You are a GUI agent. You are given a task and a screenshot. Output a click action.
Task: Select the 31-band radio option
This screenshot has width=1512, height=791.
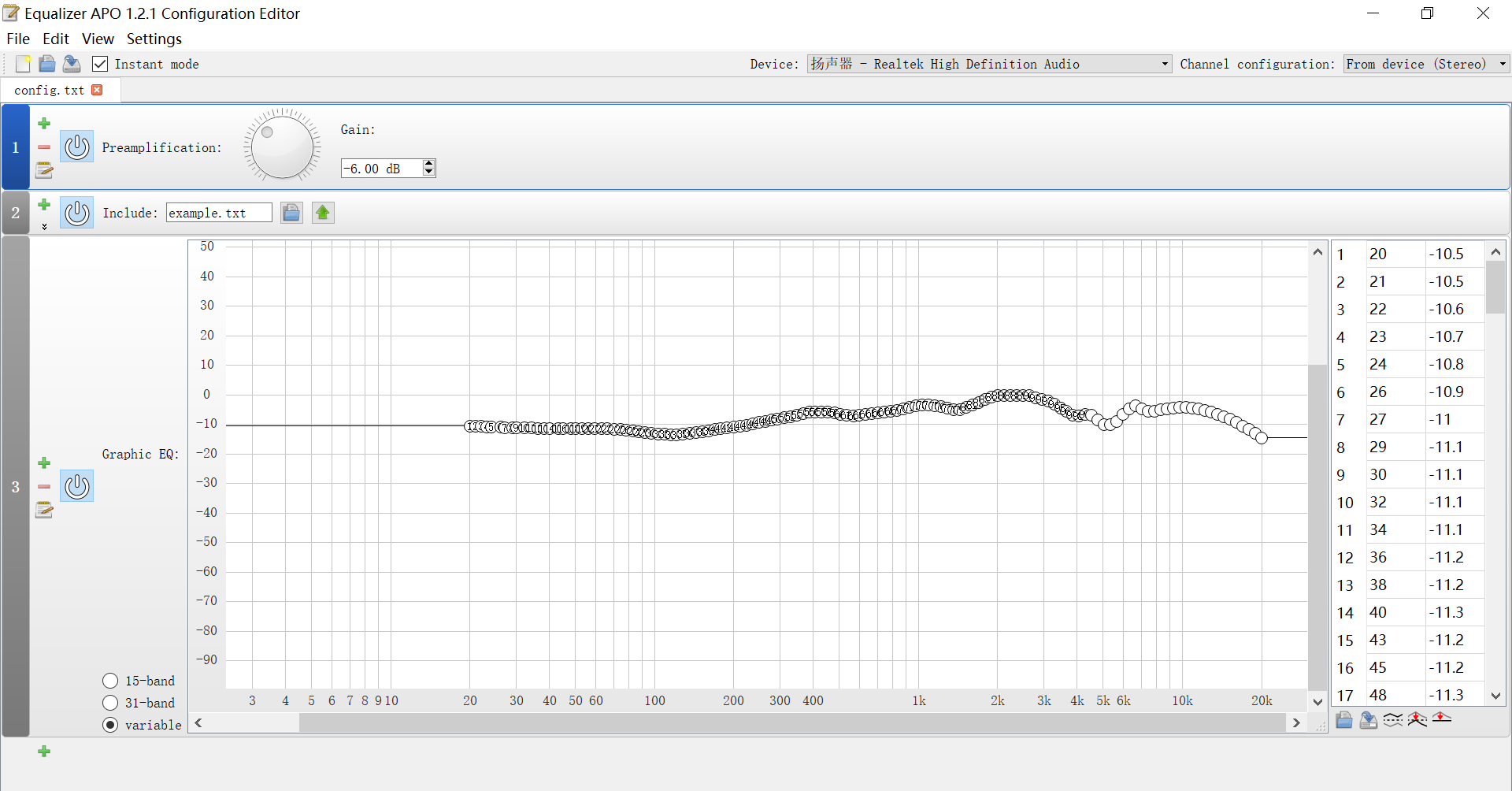pyautogui.click(x=110, y=703)
